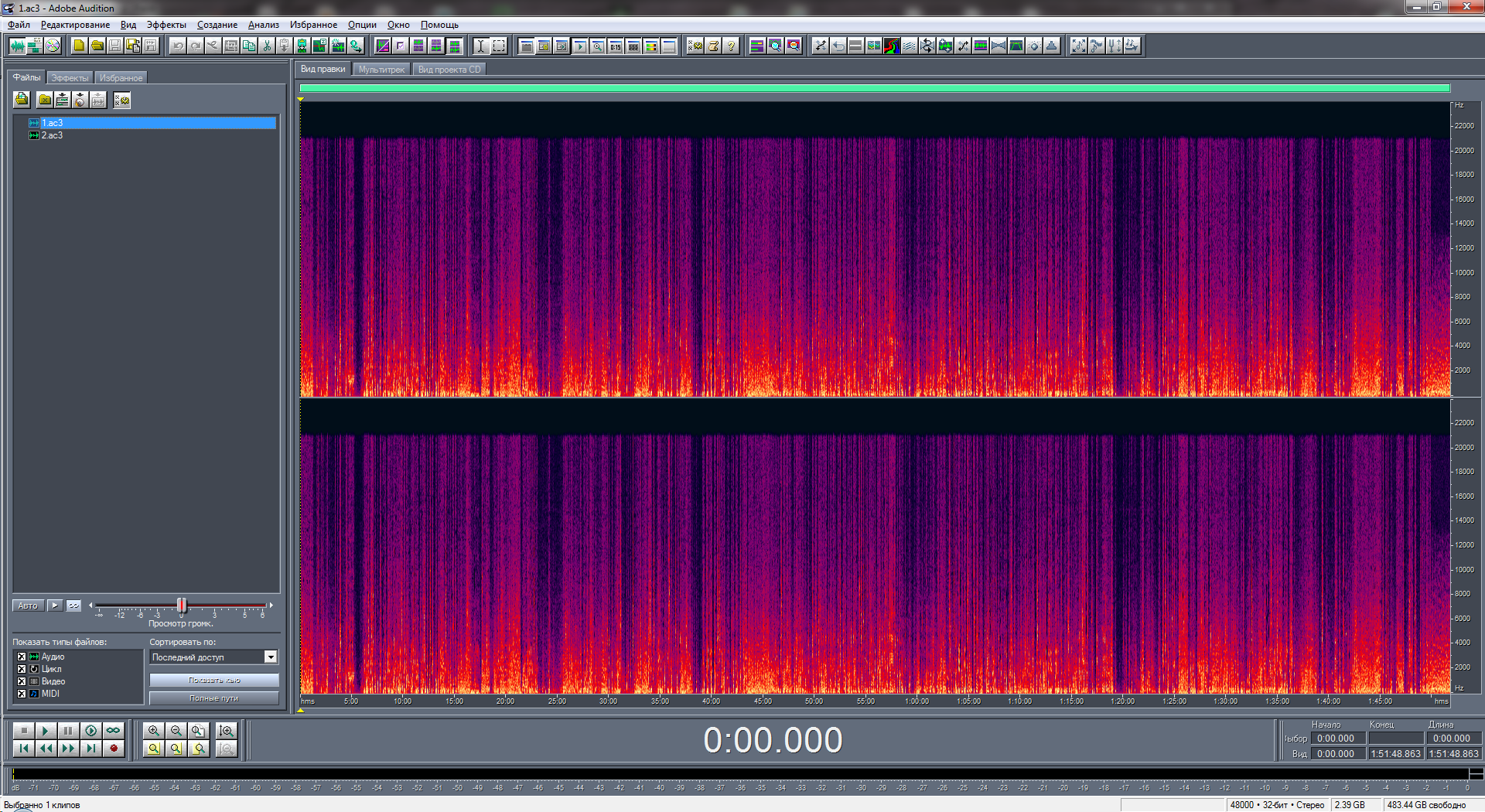The image size is (1485, 812).
Task: Click the Help question mark toolbar icon
Action: click(x=731, y=46)
